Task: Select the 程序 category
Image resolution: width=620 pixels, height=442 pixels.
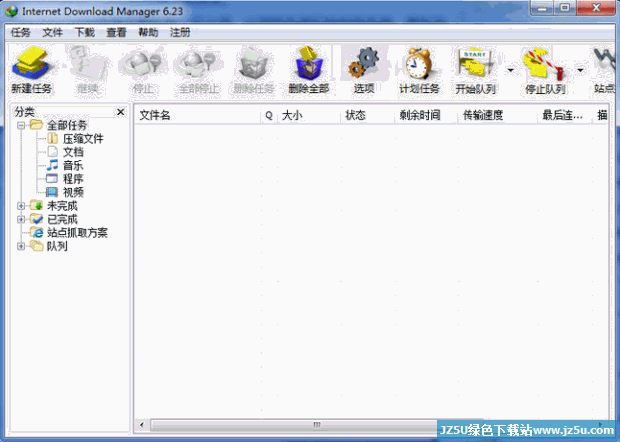Action: (65, 179)
